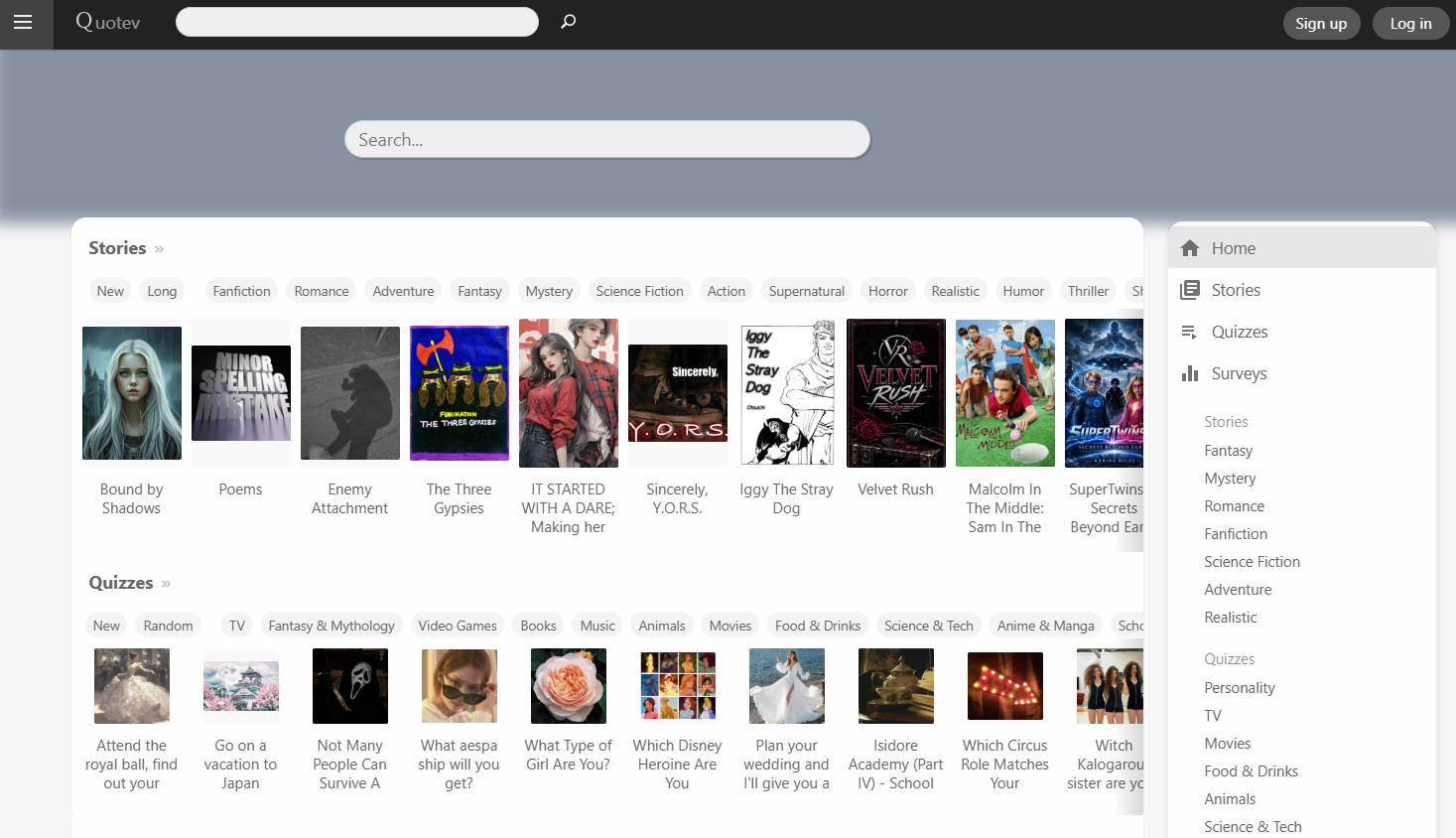Click the Quizzes section heading
The height and width of the screenshot is (838, 1456).
(x=121, y=583)
